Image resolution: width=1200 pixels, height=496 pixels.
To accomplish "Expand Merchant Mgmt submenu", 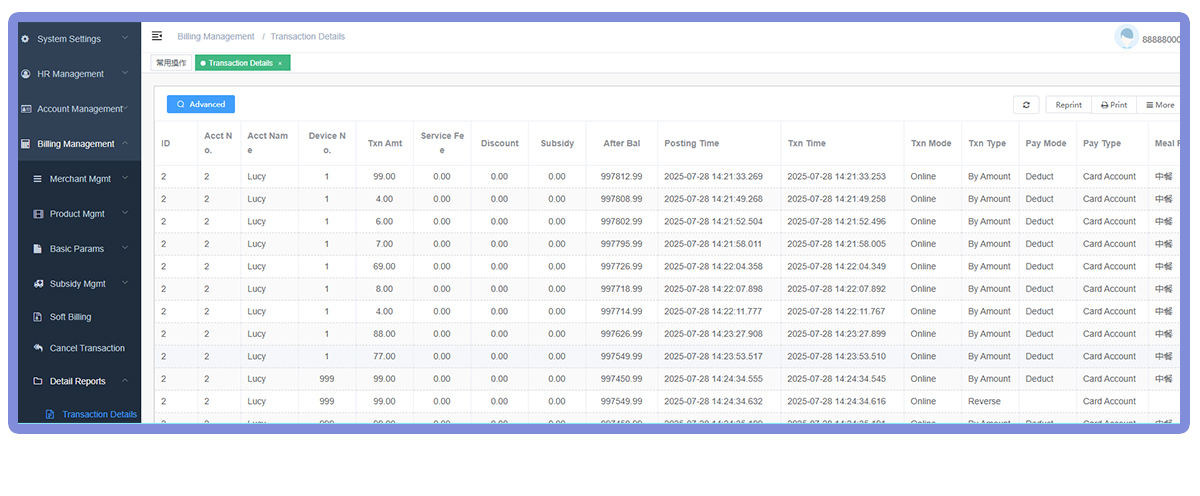I will tap(88, 179).
